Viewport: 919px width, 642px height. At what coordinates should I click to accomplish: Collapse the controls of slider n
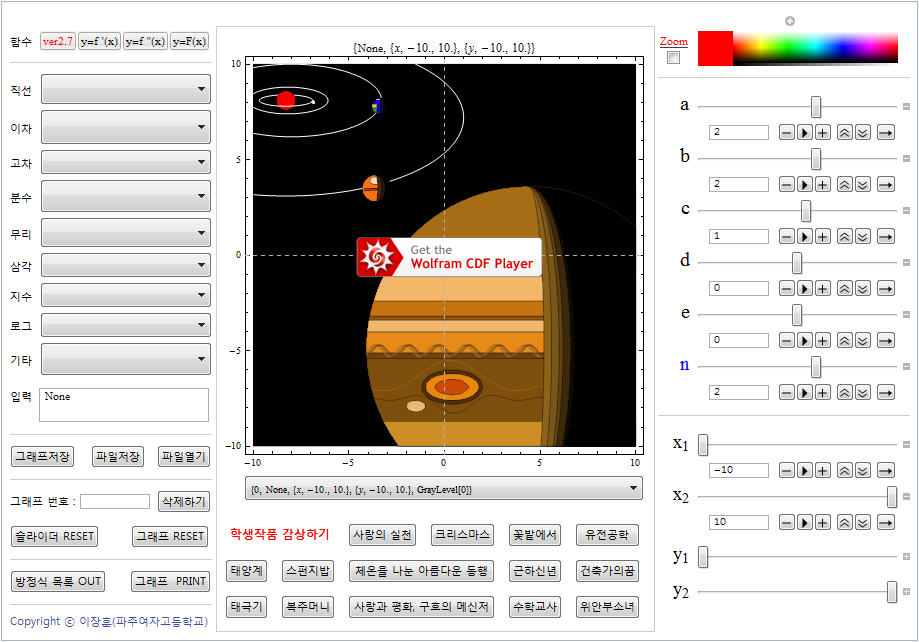click(x=906, y=366)
